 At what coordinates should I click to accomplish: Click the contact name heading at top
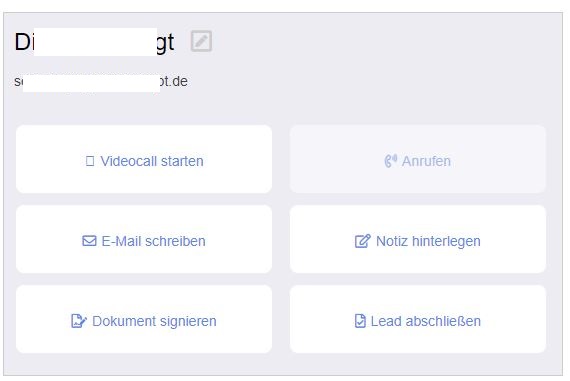point(95,42)
